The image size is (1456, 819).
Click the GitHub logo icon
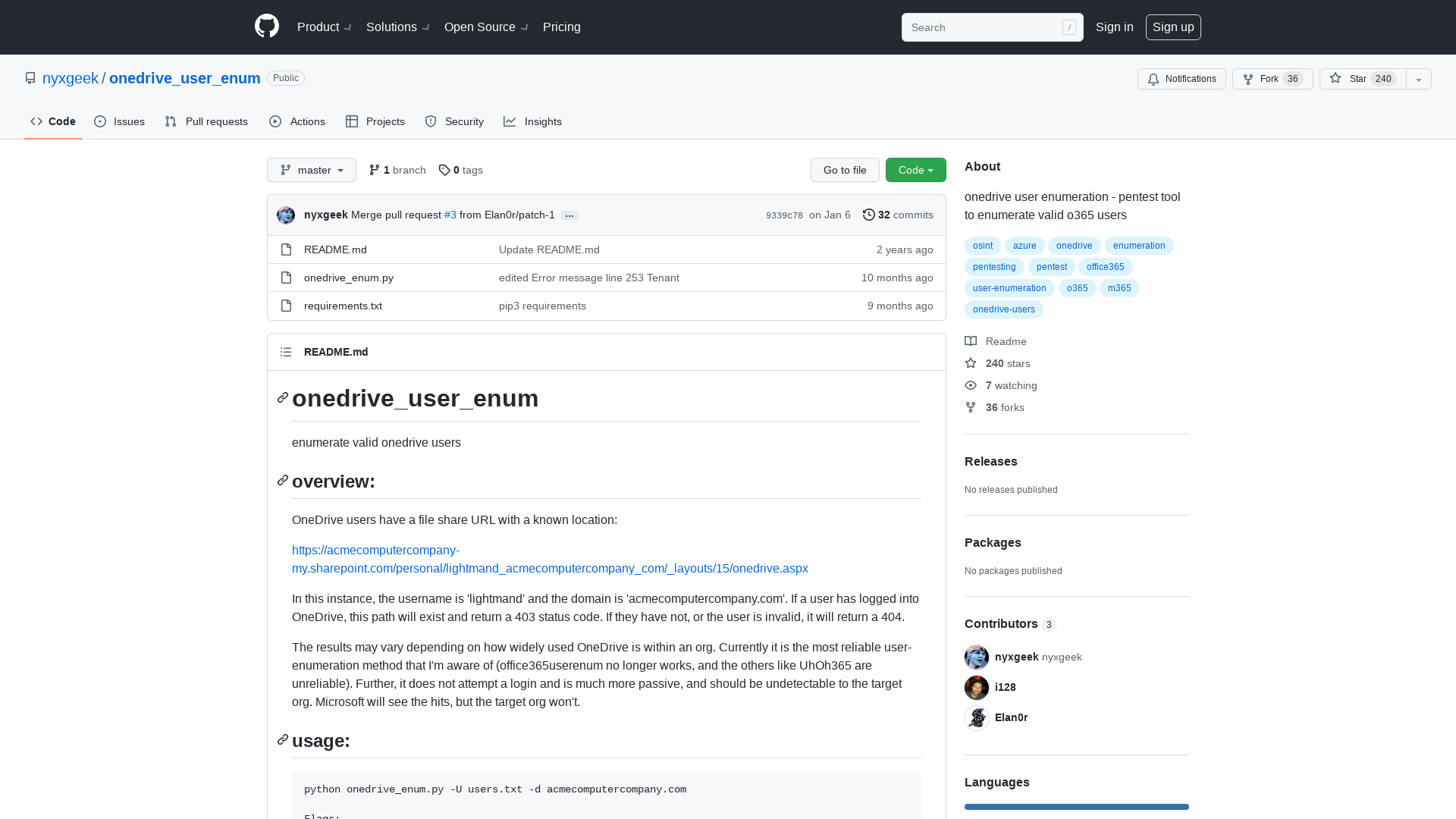click(267, 27)
